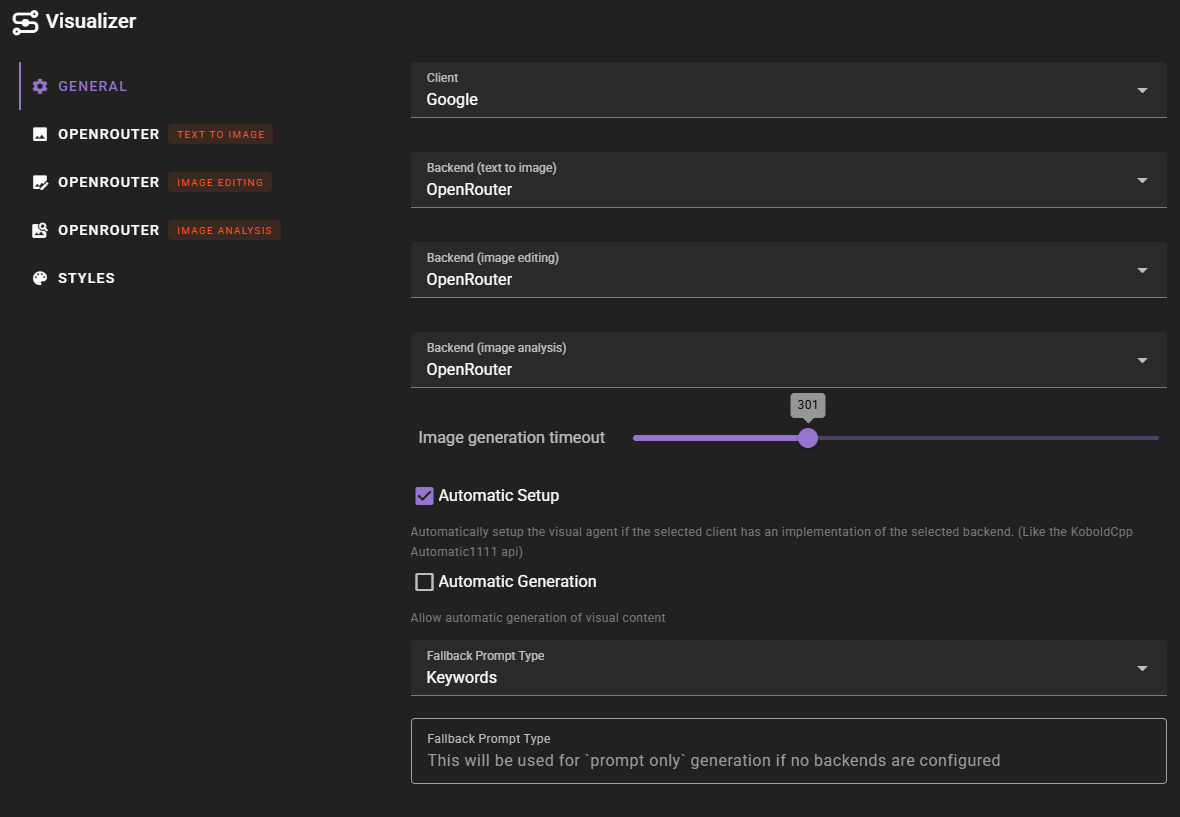Image resolution: width=1180 pixels, height=817 pixels.
Task: Click the IMAGE EDITING label badge
Action: [x=220, y=181]
